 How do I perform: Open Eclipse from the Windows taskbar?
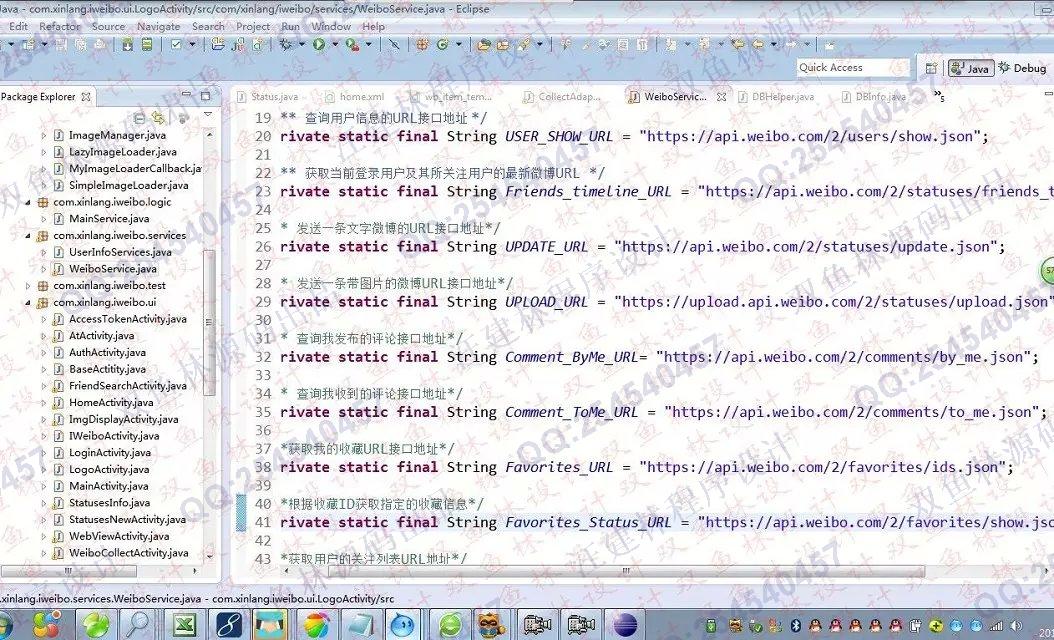624,624
